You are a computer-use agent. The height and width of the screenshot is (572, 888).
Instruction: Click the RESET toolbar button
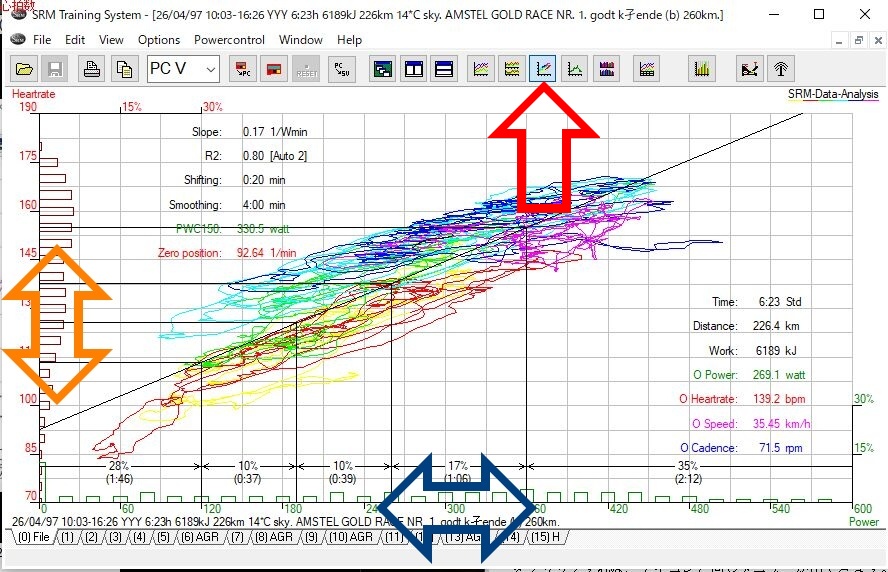[306, 69]
